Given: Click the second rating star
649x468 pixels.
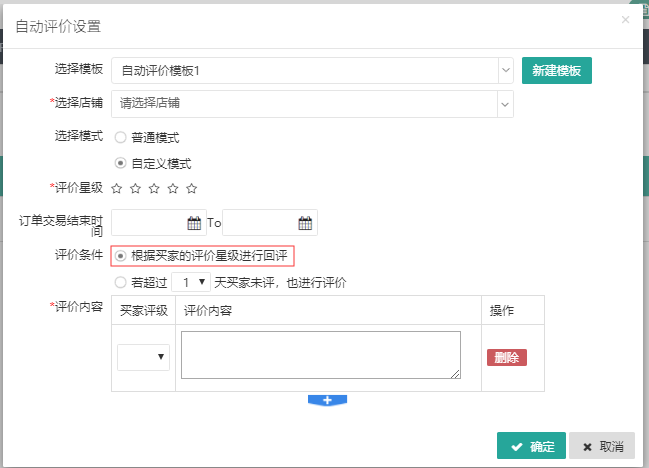Looking at the screenshot, I should coord(135,188).
